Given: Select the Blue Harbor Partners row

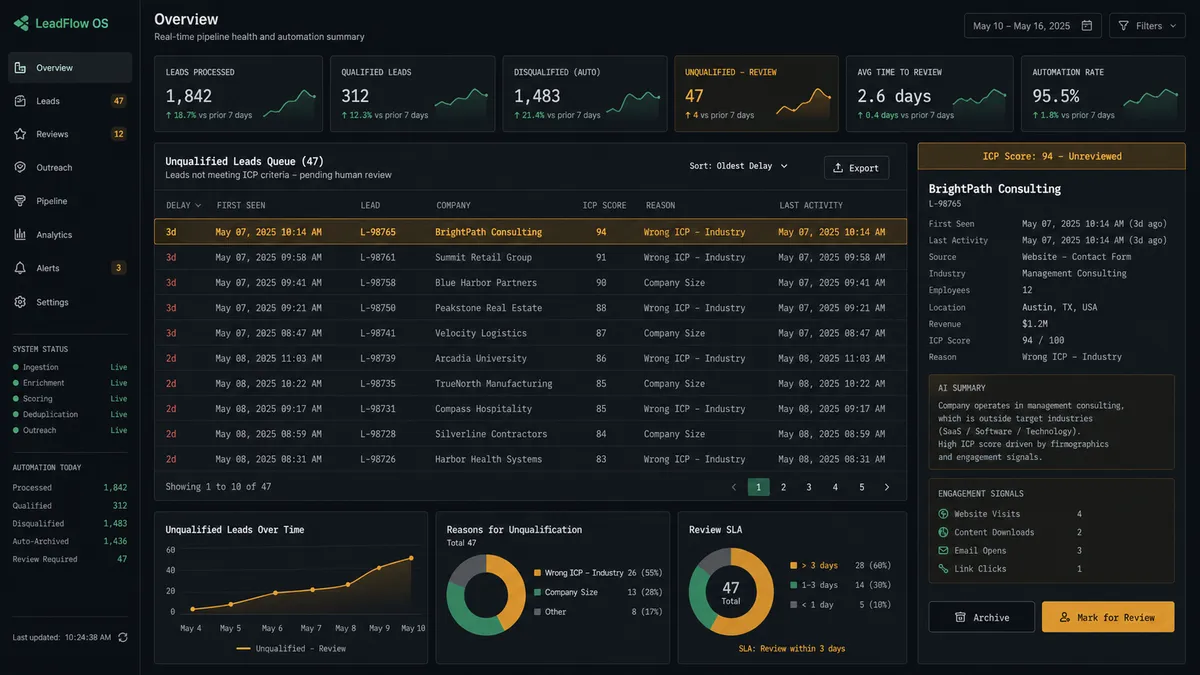Looking at the screenshot, I should point(530,282).
